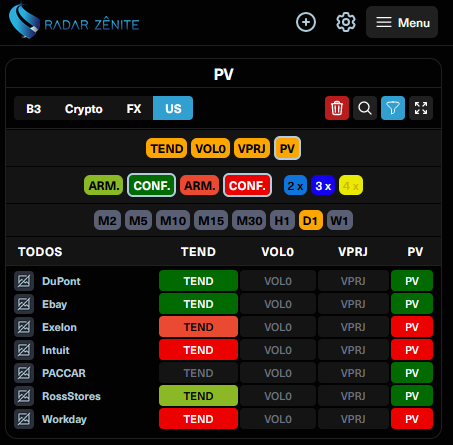The height and width of the screenshot is (445, 453).
Task: Select the yellow 4 x multiplier
Action: point(351,185)
